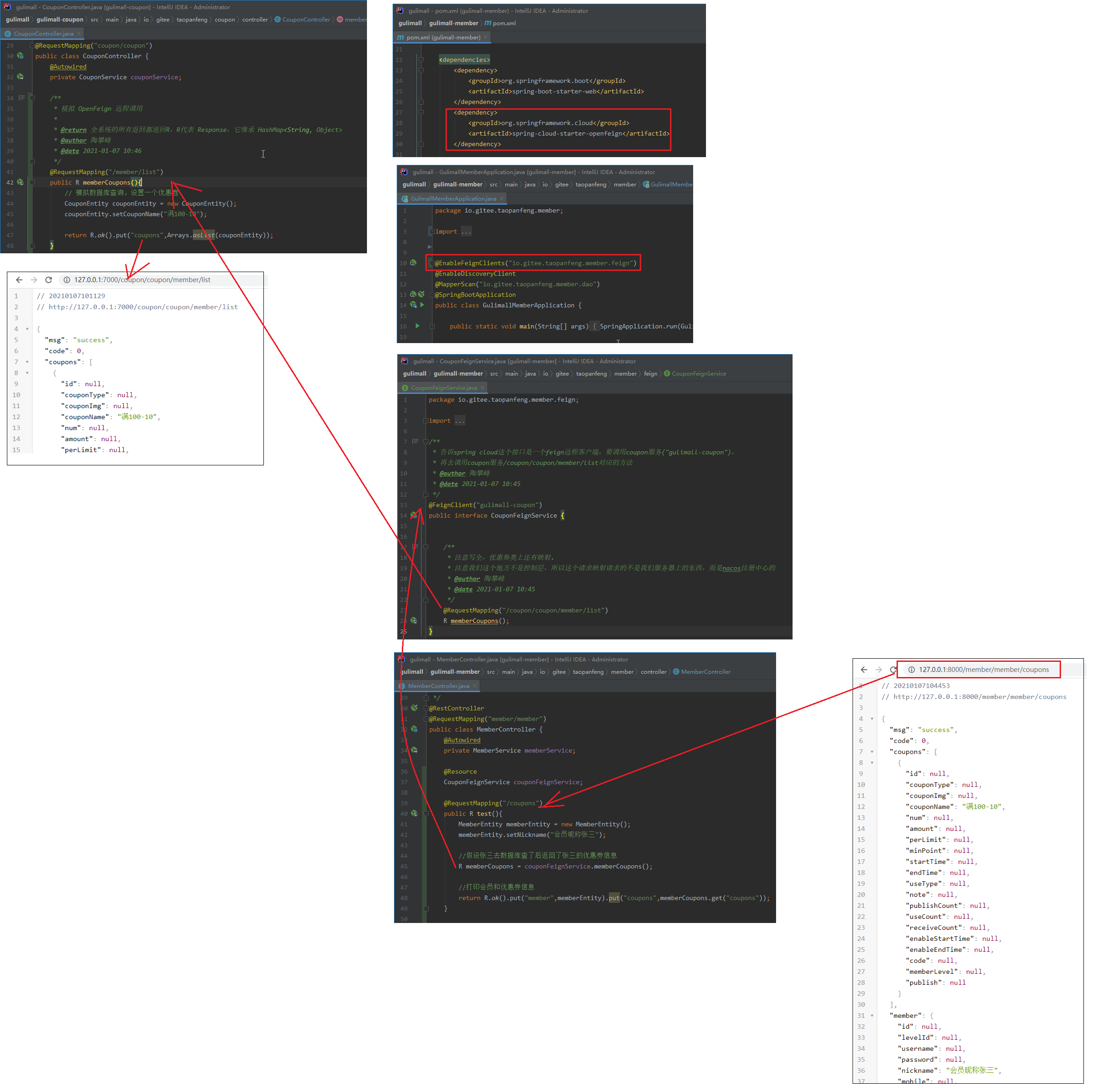Close the CouponController.java tab
This screenshot has width=1094, height=1092.
[79, 34]
